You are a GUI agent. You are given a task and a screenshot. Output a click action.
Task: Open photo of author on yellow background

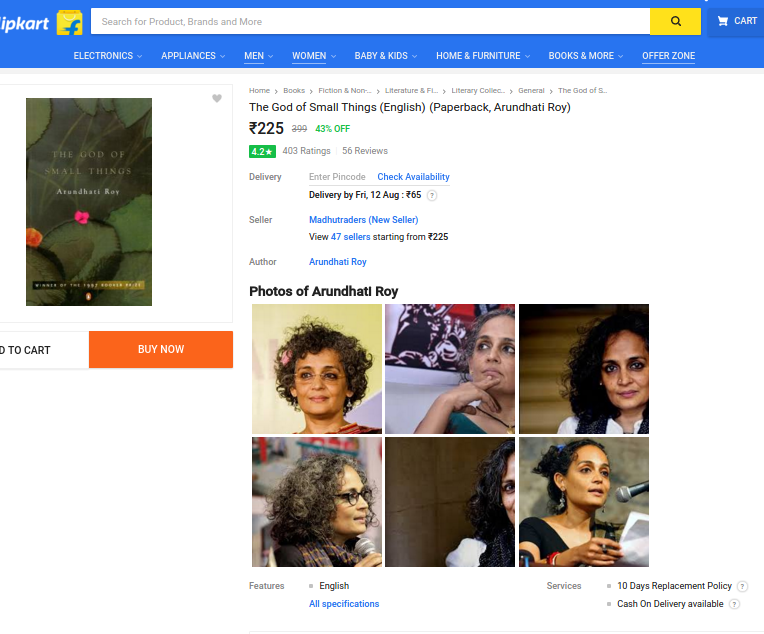317,369
